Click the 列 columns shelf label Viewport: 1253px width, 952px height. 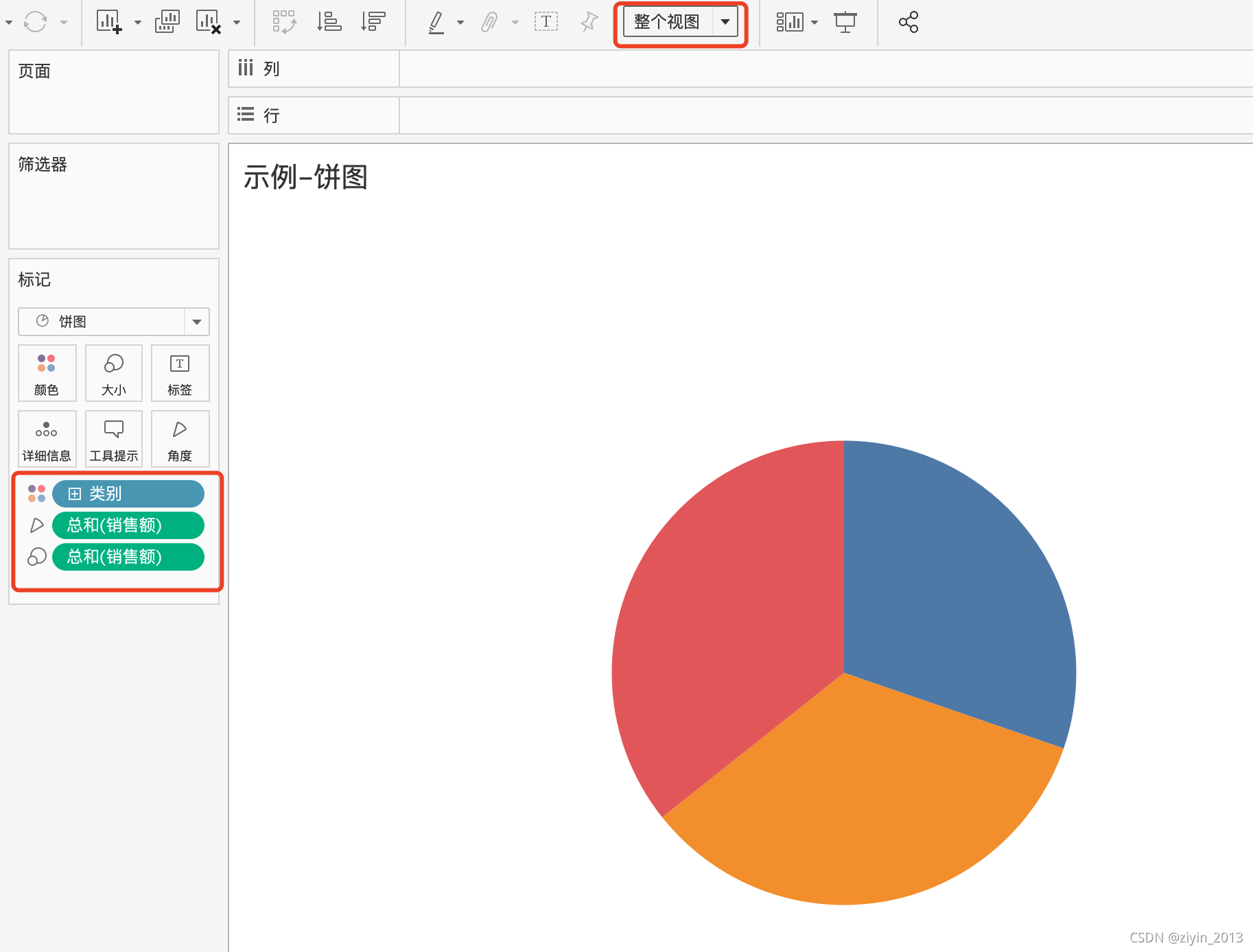click(x=272, y=69)
